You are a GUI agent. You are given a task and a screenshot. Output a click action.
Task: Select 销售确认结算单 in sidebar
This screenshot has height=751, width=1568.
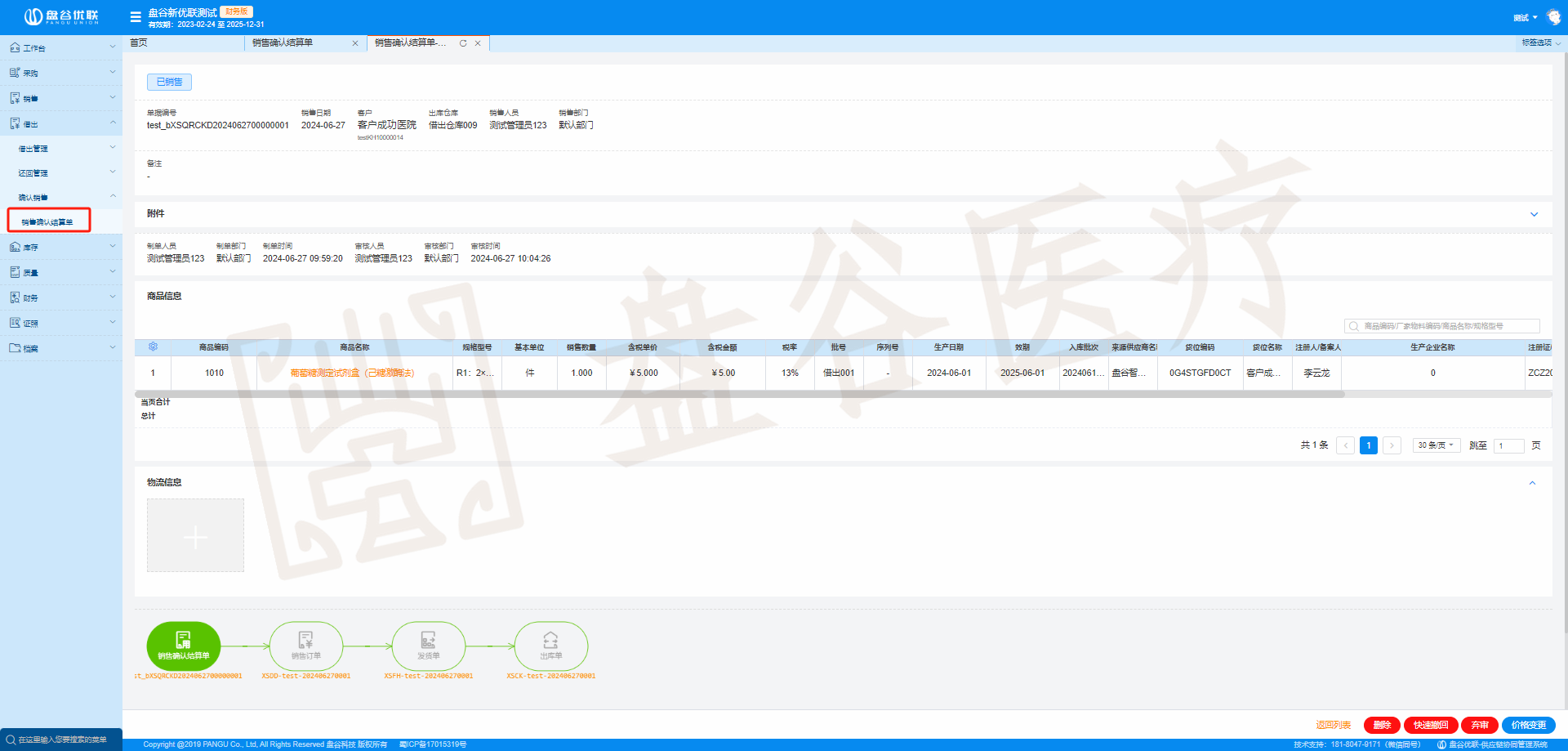coord(48,221)
